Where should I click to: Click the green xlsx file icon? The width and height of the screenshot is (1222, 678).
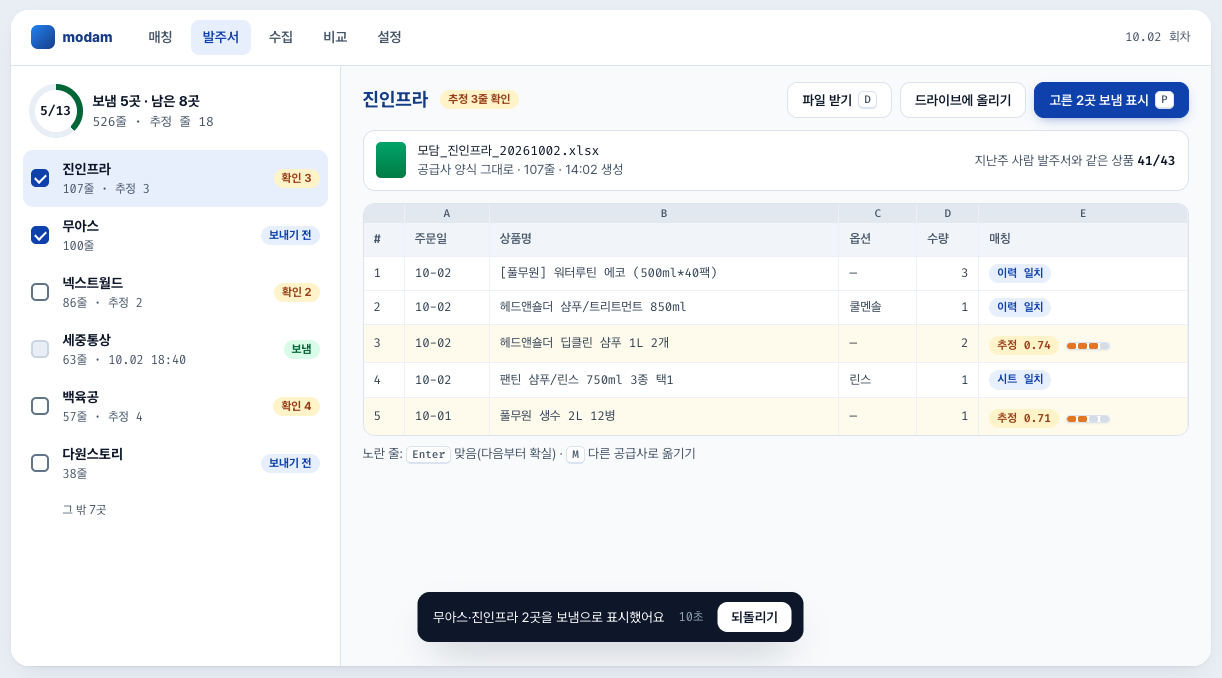tap(391, 160)
